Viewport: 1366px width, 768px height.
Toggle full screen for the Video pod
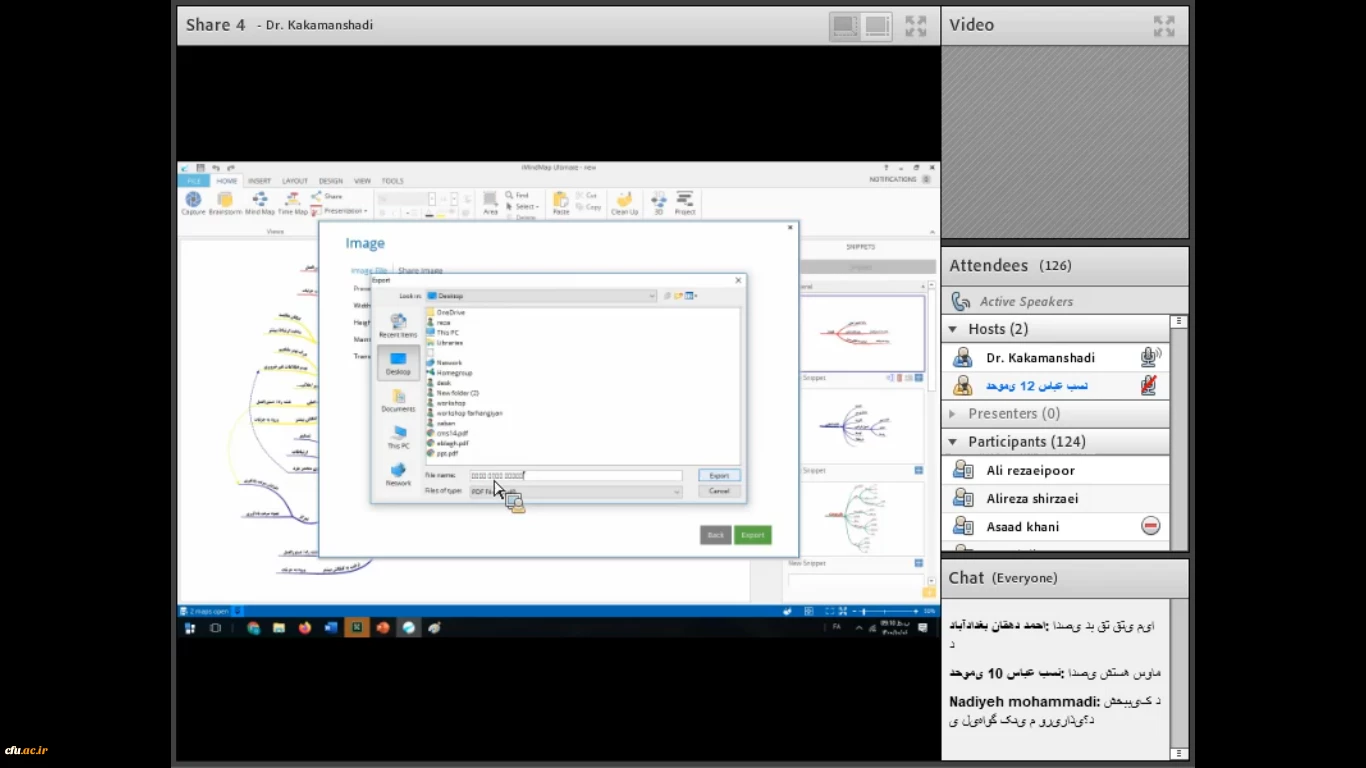pos(1163,26)
